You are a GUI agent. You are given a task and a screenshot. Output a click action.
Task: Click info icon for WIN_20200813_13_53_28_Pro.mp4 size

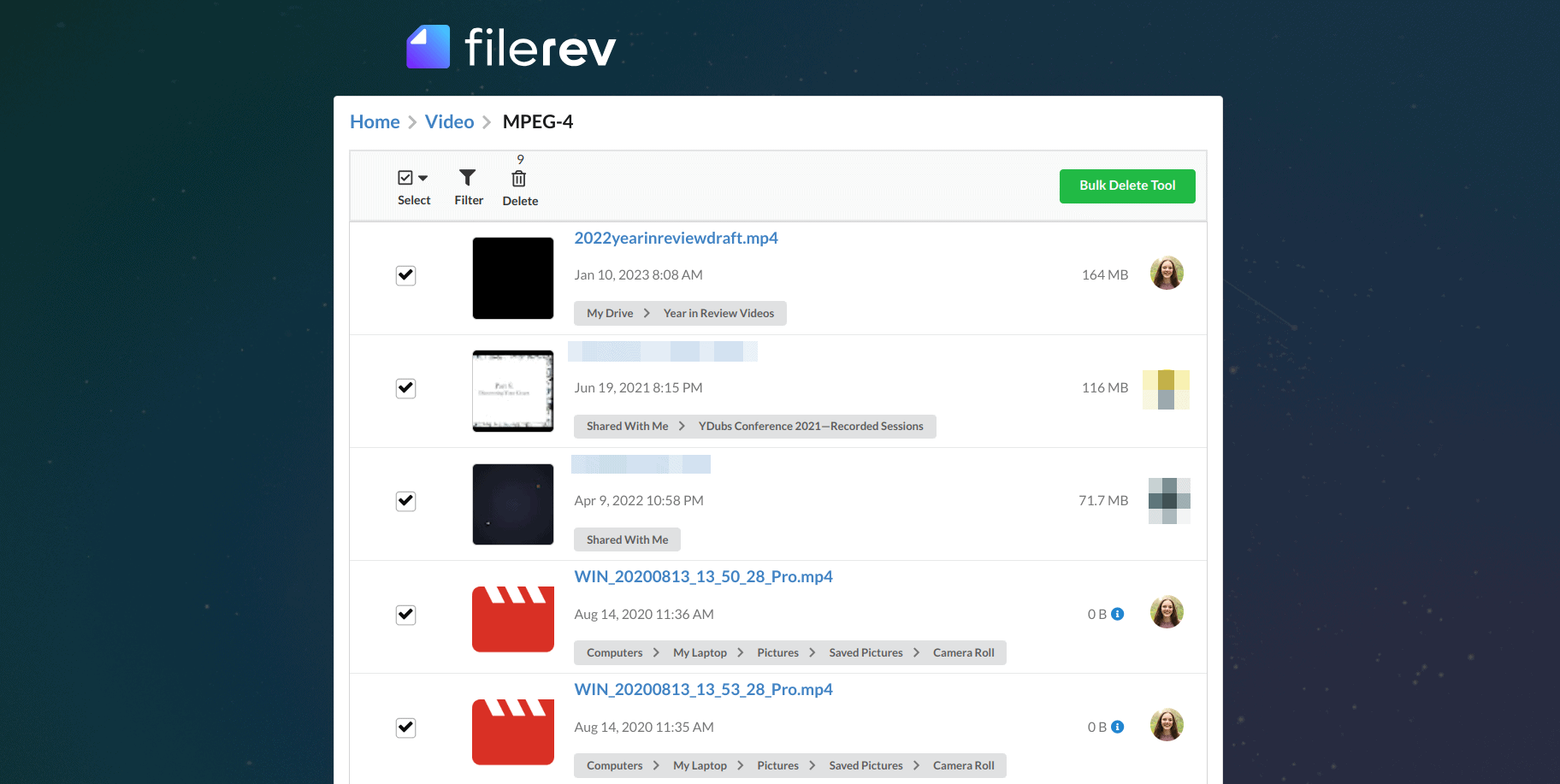tap(1117, 727)
